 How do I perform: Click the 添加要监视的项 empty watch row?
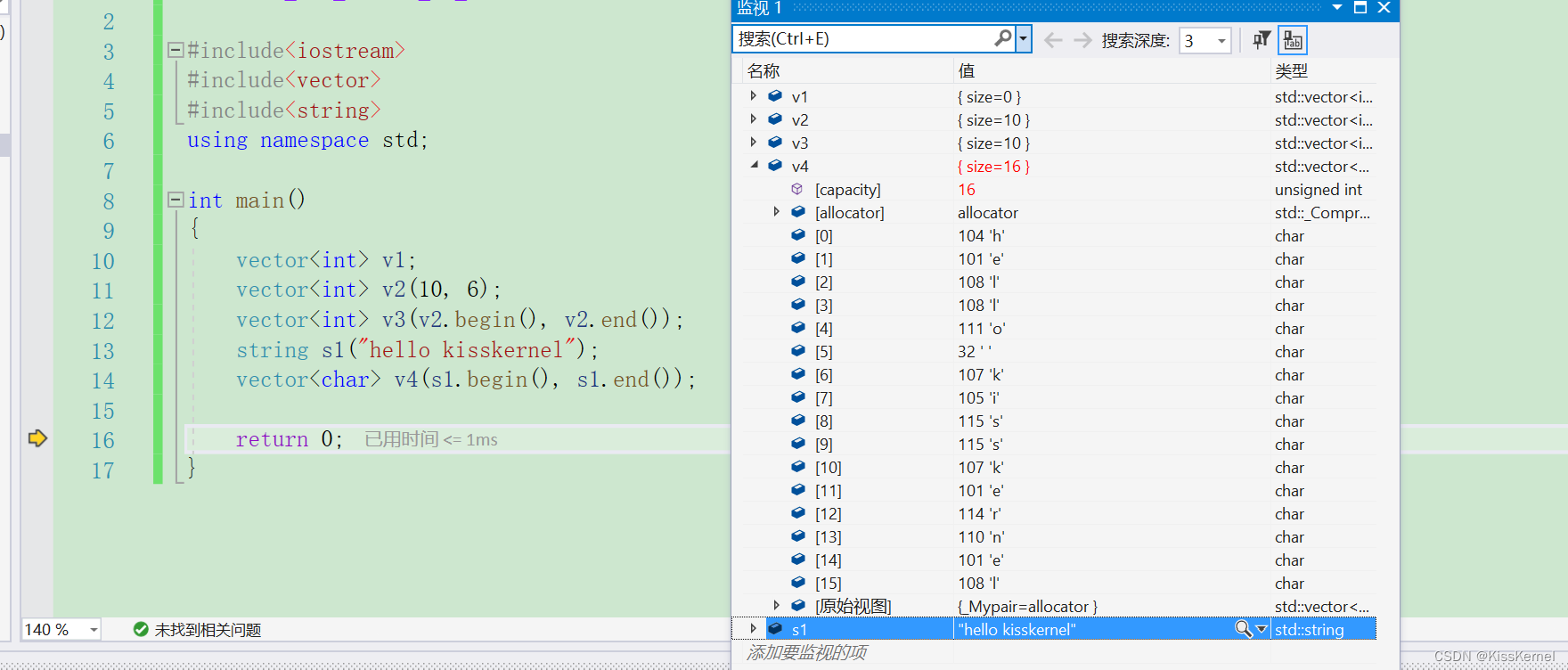(807, 653)
